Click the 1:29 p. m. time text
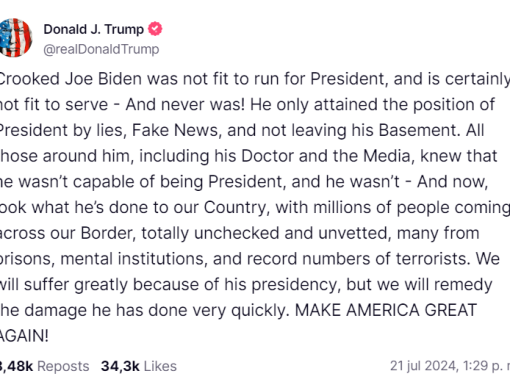This screenshot has height=382, width=510. click(x=486, y=366)
